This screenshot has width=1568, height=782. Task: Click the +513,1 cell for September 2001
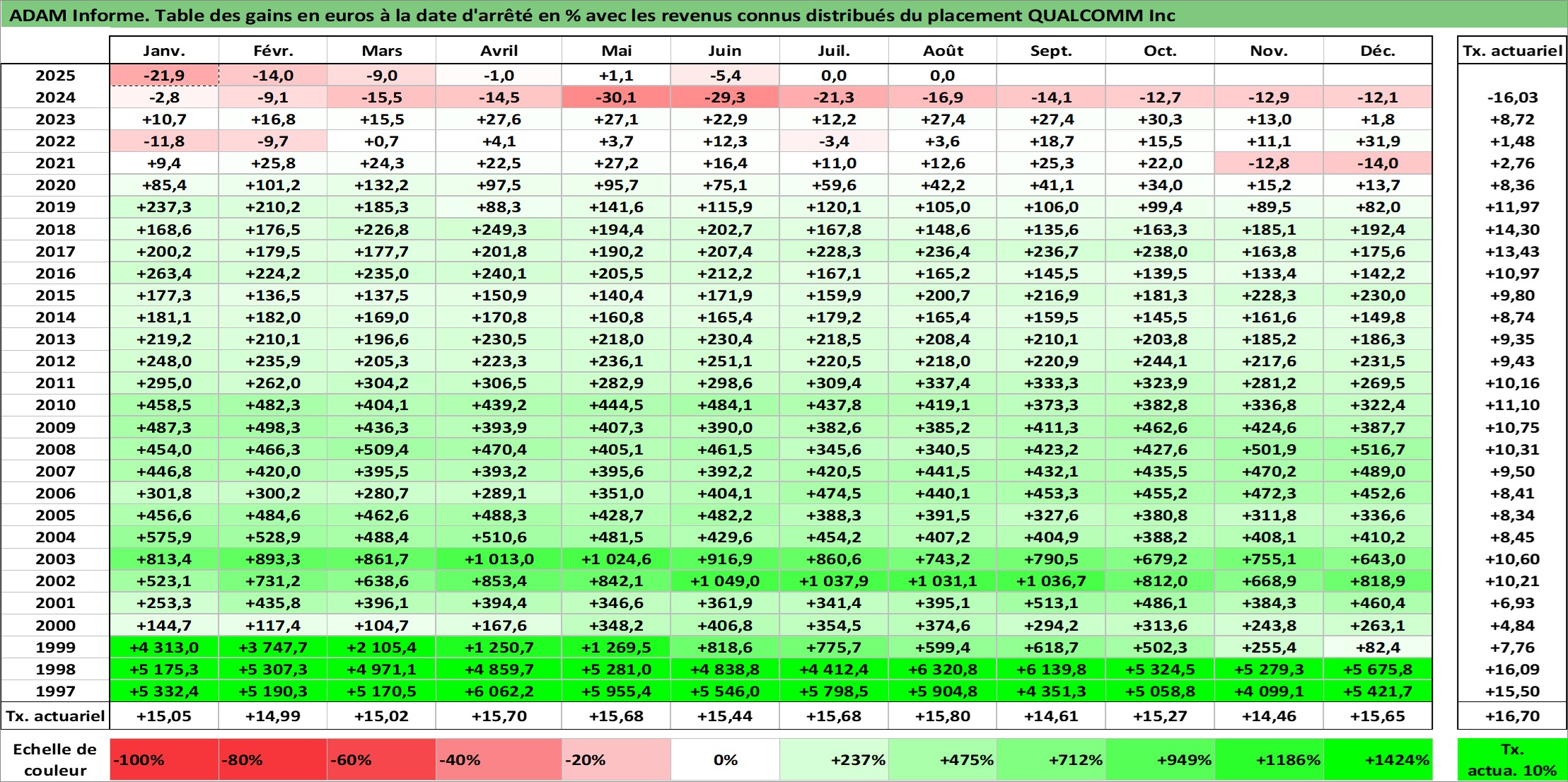point(1051,602)
